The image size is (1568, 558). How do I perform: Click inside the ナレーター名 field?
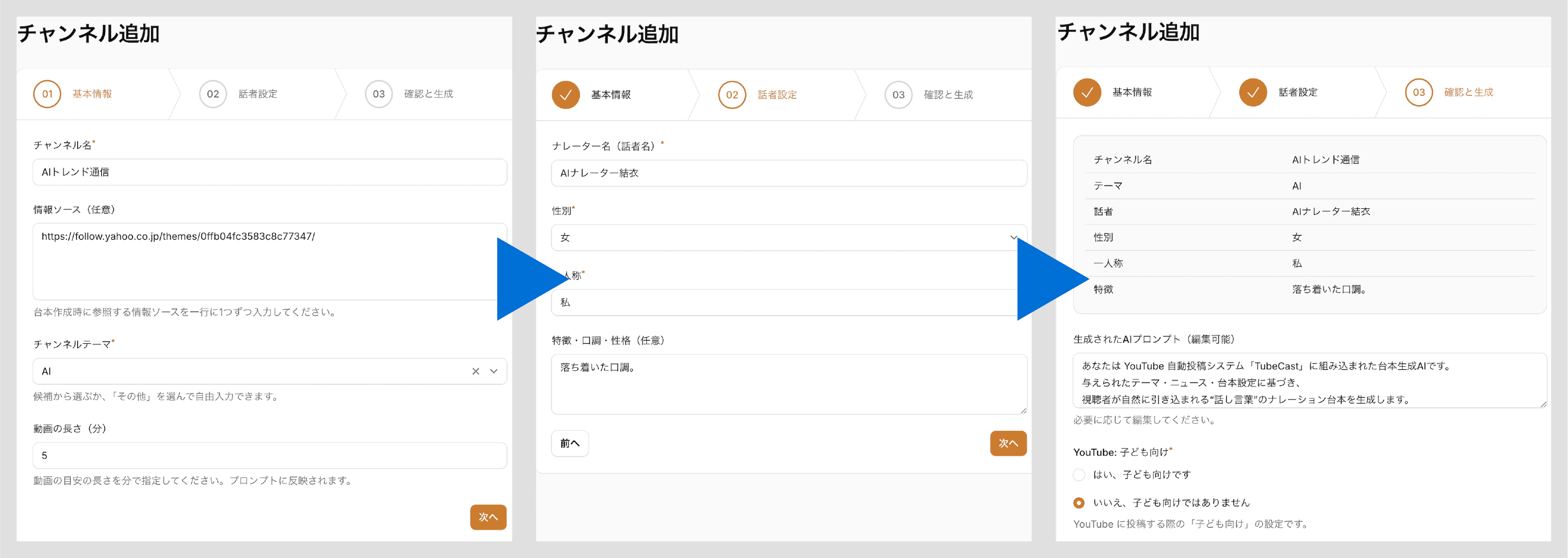[x=788, y=173]
